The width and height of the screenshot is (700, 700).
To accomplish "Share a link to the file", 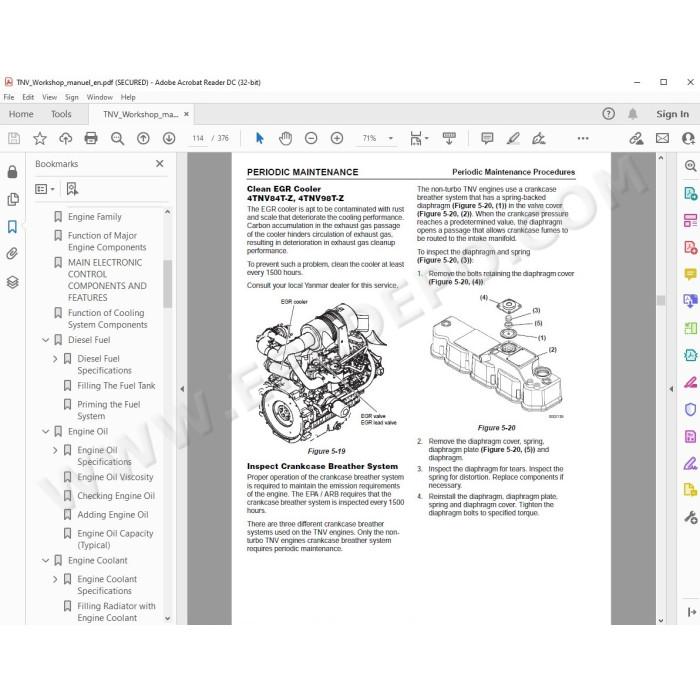I will (636, 138).
